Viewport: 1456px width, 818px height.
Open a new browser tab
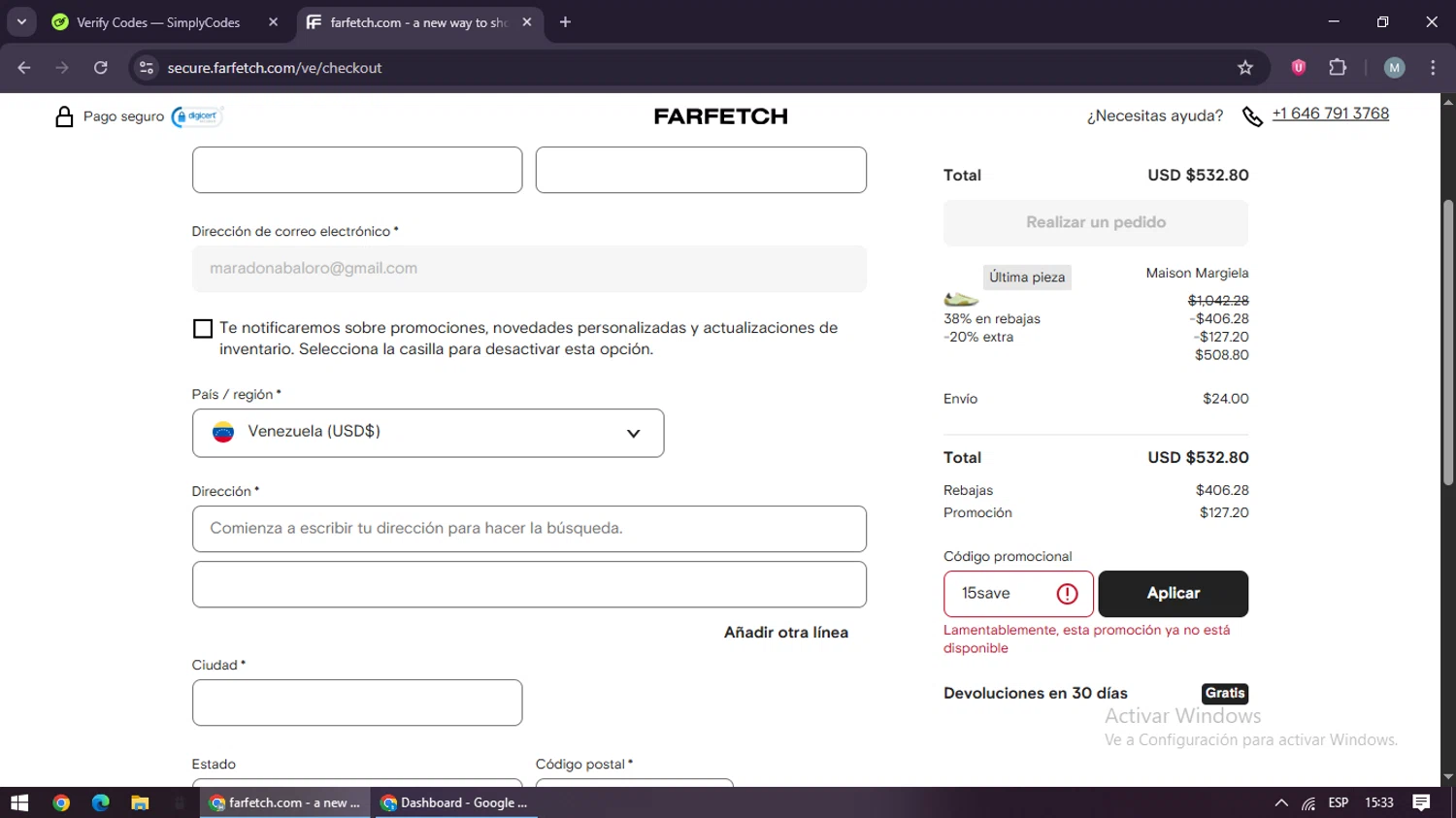pyautogui.click(x=565, y=22)
